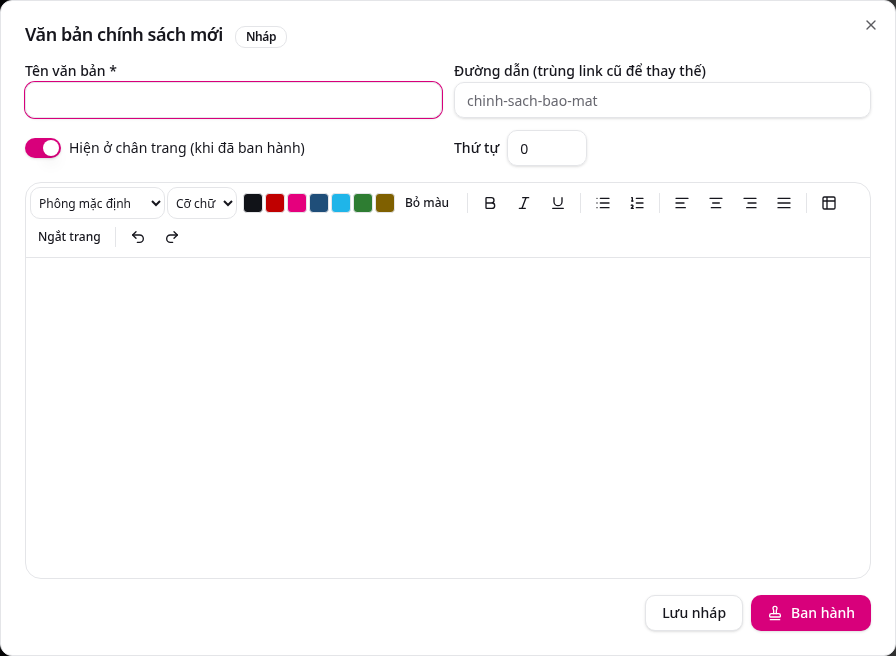Click Ngắt trang page break button

tap(69, 237)
